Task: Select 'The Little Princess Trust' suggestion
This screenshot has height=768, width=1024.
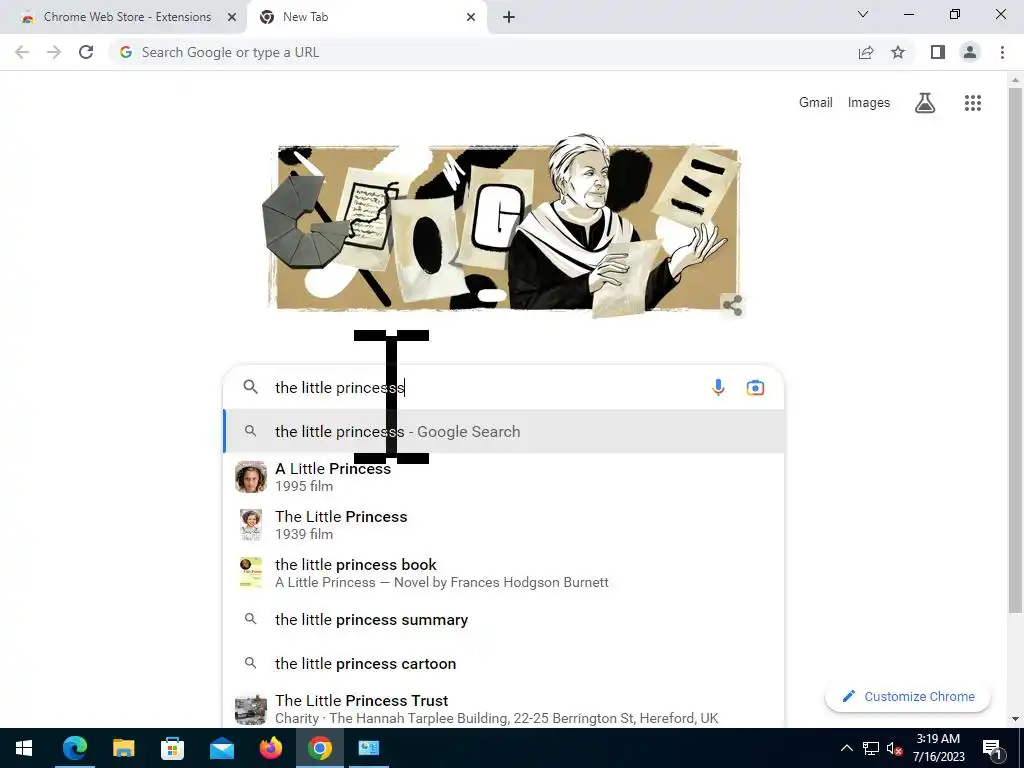Action: pos(503,709)
